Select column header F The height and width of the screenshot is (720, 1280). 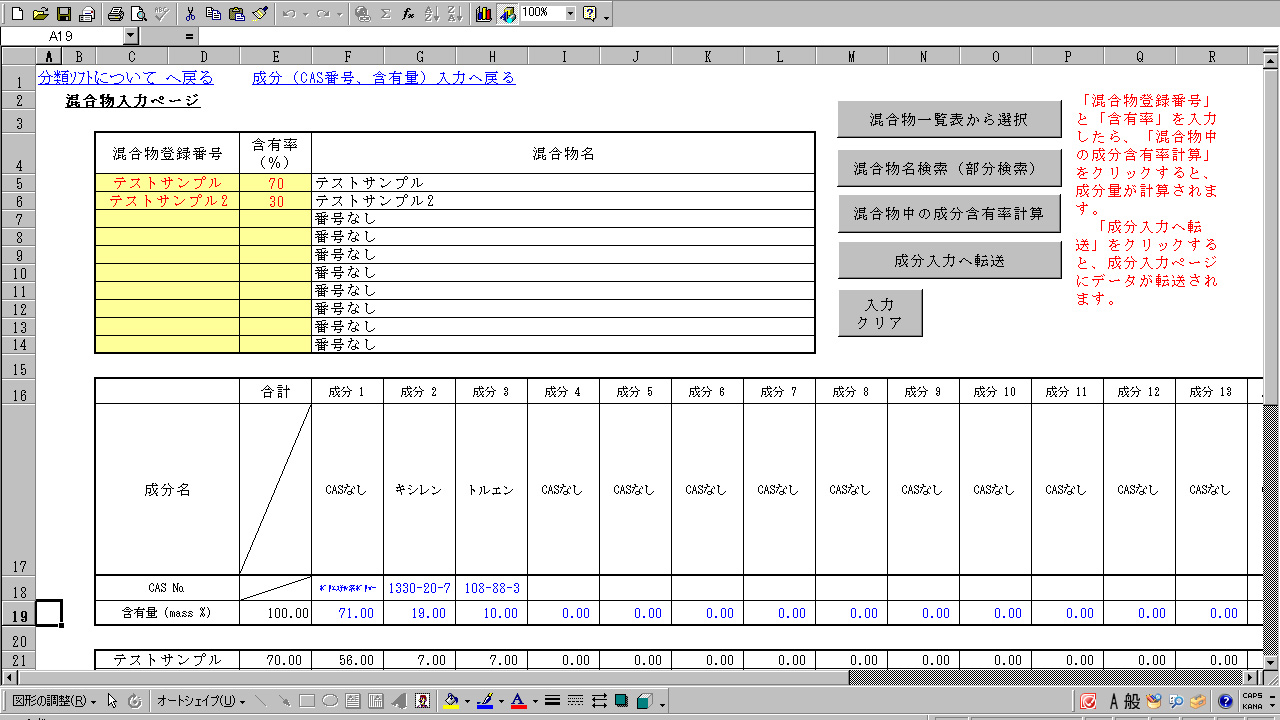pyautogui.click(x=348, y=57)
